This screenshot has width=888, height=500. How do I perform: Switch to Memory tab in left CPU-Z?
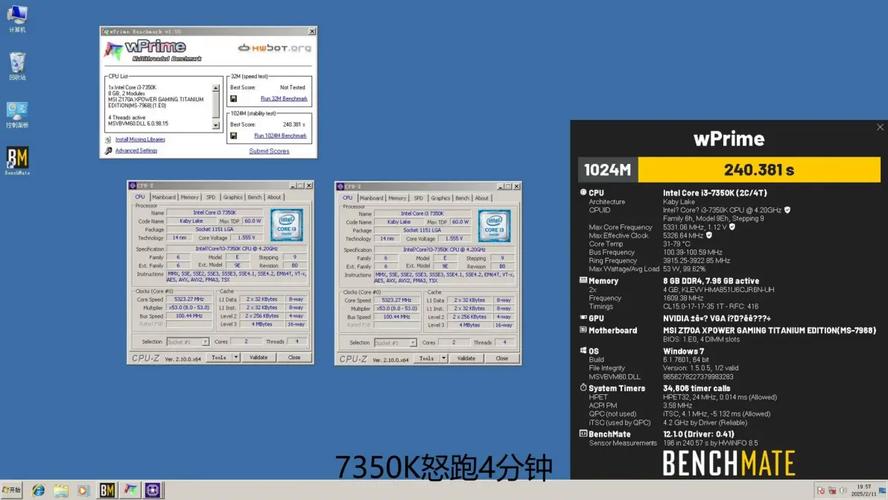click(x=190, y=197)
